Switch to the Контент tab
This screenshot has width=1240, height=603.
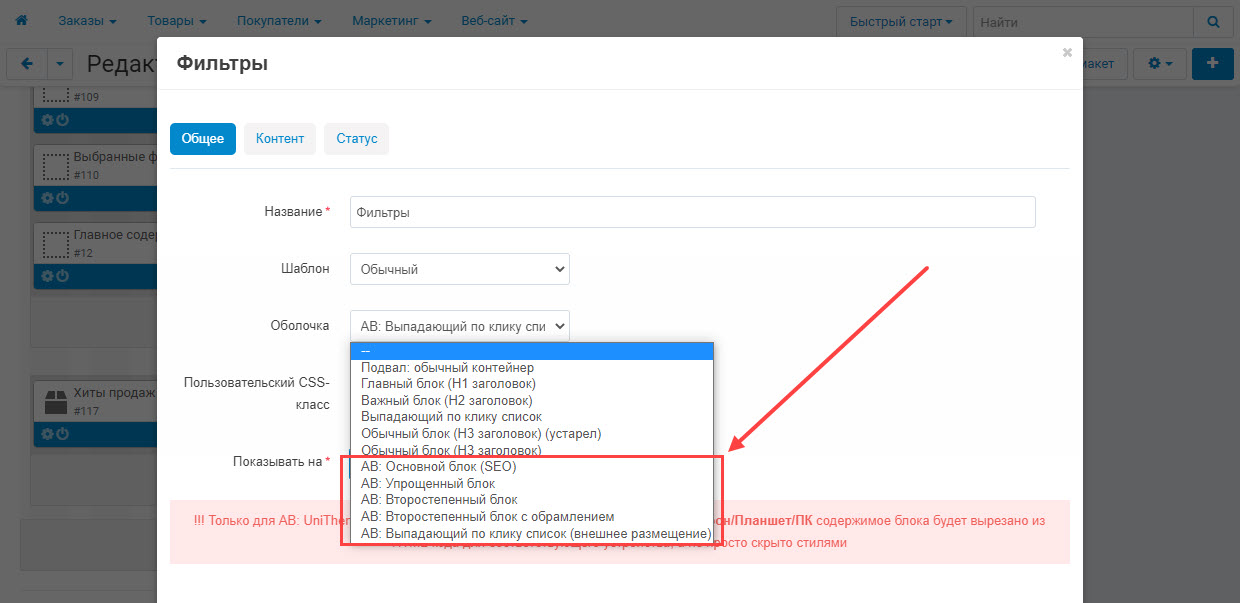click(280, 139)
